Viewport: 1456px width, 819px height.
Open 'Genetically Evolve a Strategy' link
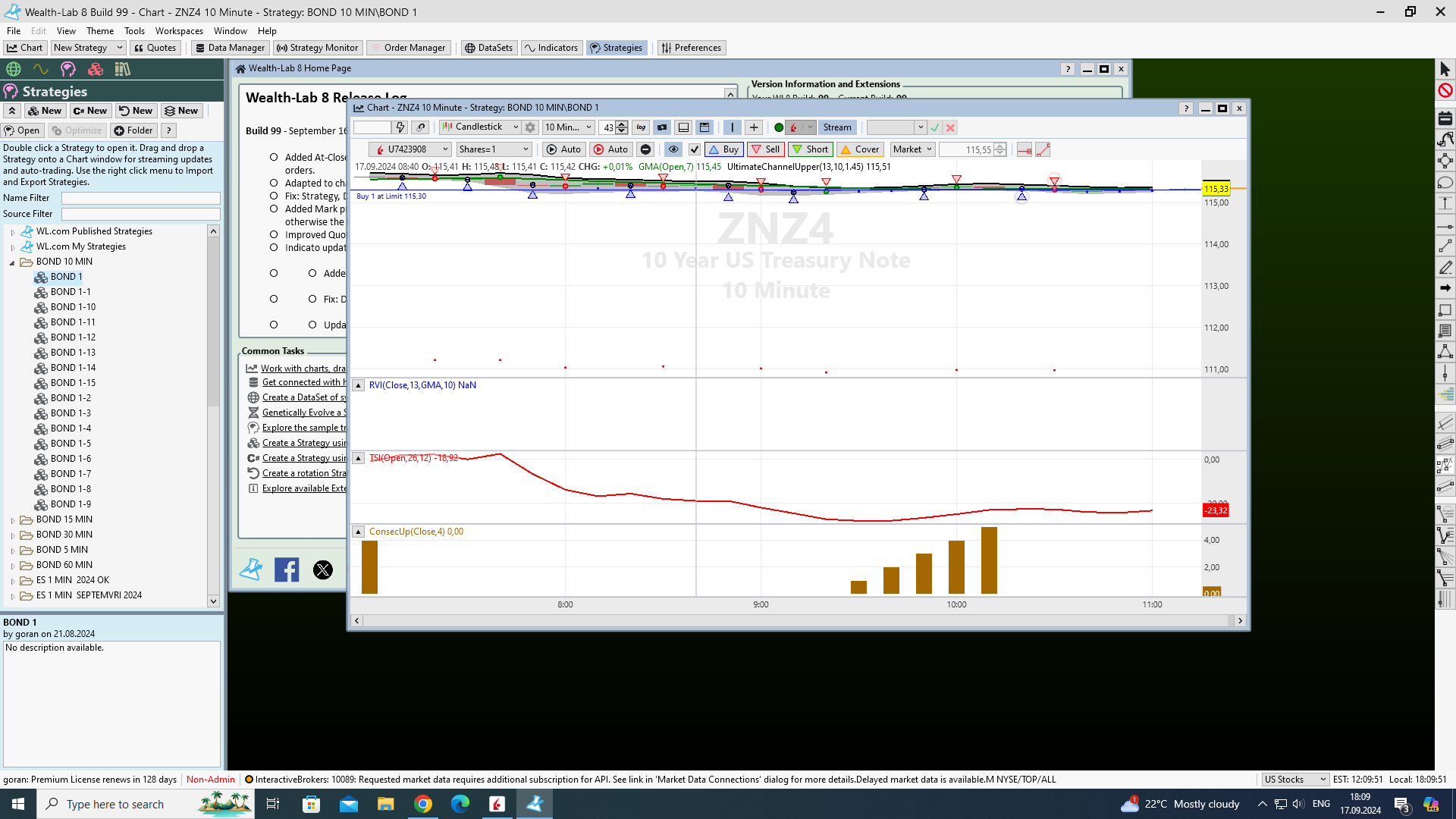303,413
